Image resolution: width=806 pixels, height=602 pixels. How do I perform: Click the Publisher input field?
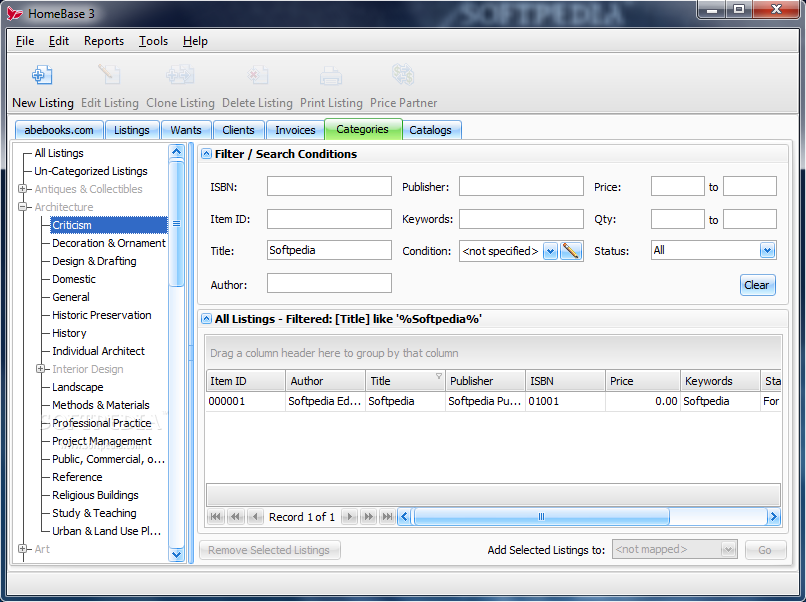click(521, 186)
